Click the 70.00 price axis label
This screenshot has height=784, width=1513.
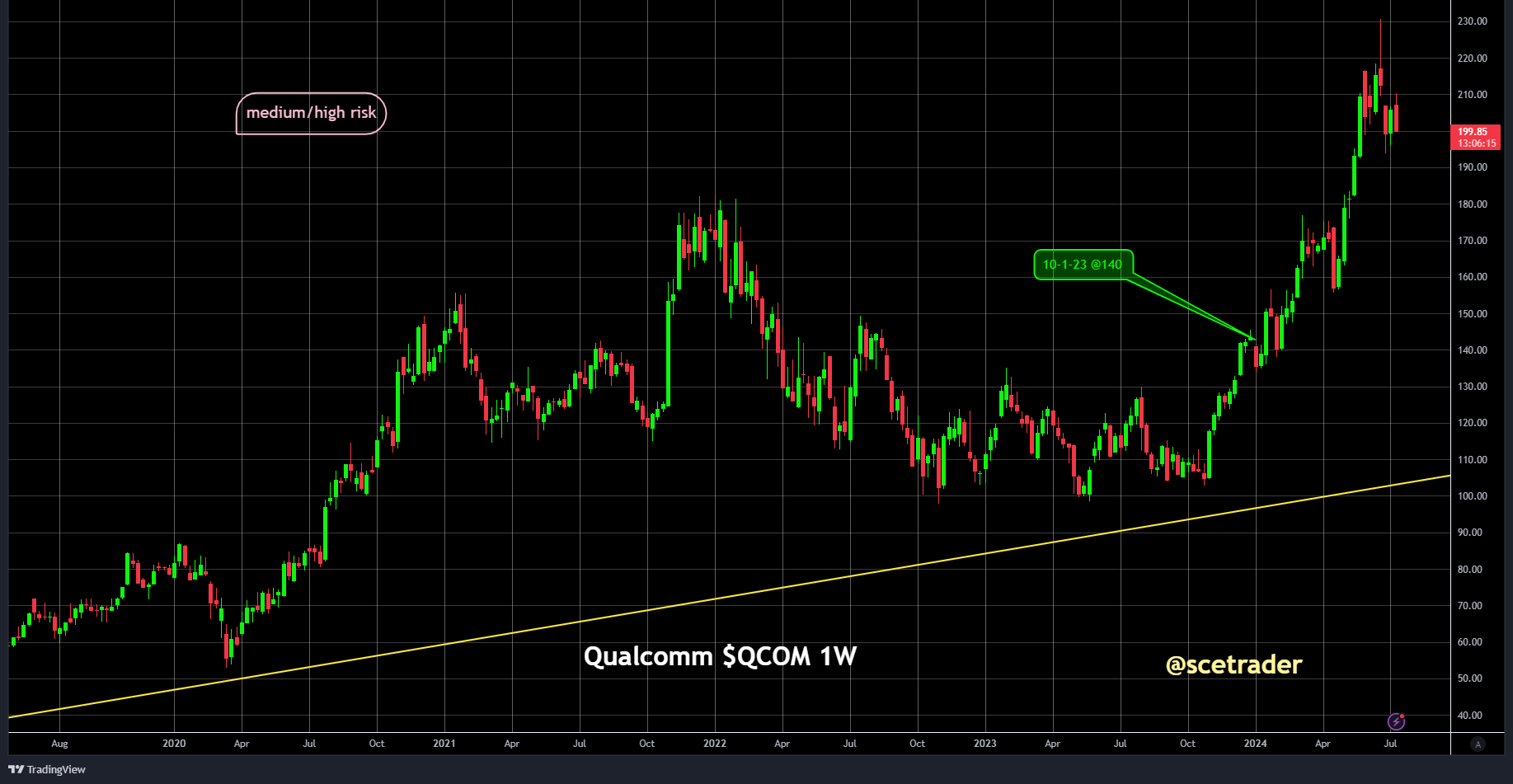(x=1470, y=606)
